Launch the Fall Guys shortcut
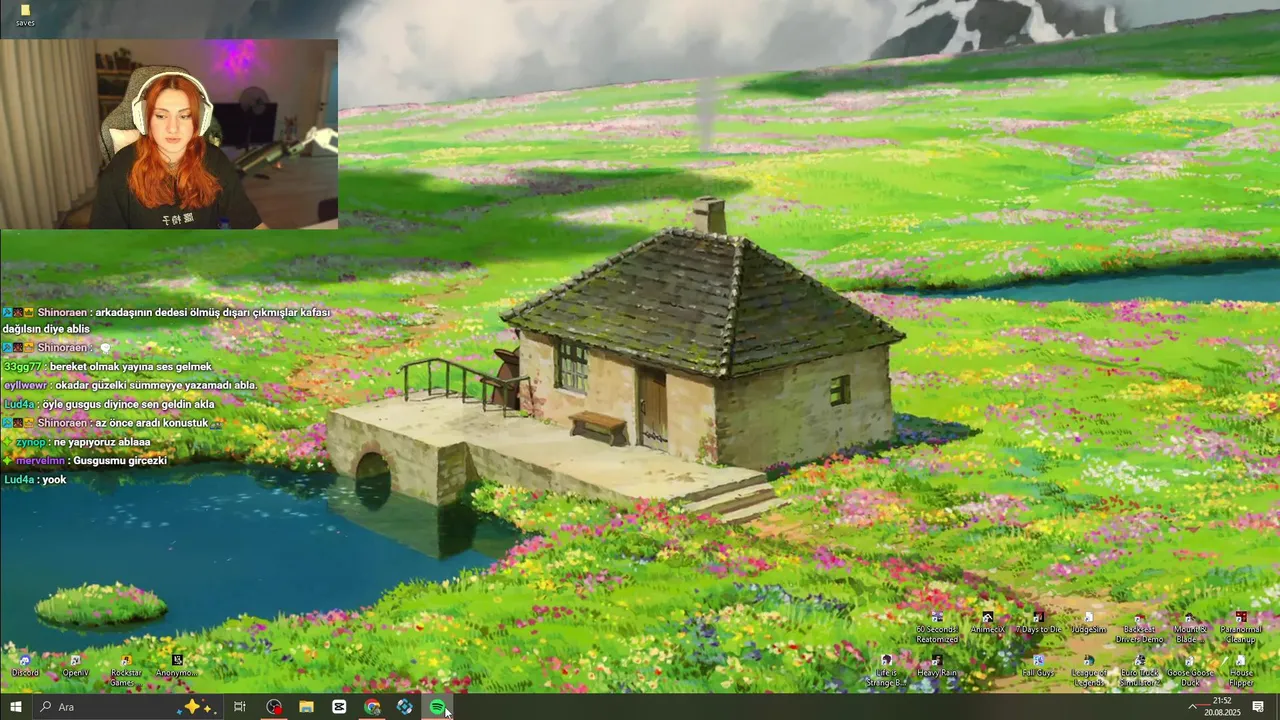 click(x=1038, y=666)
